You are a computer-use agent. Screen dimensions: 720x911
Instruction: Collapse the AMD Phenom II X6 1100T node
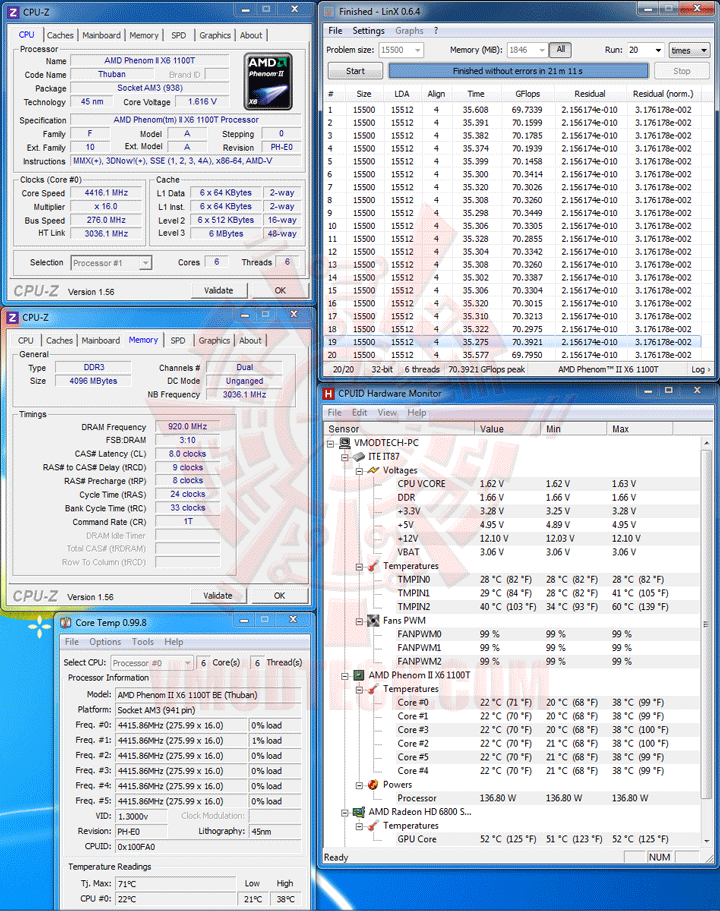(x=345, y=676)
